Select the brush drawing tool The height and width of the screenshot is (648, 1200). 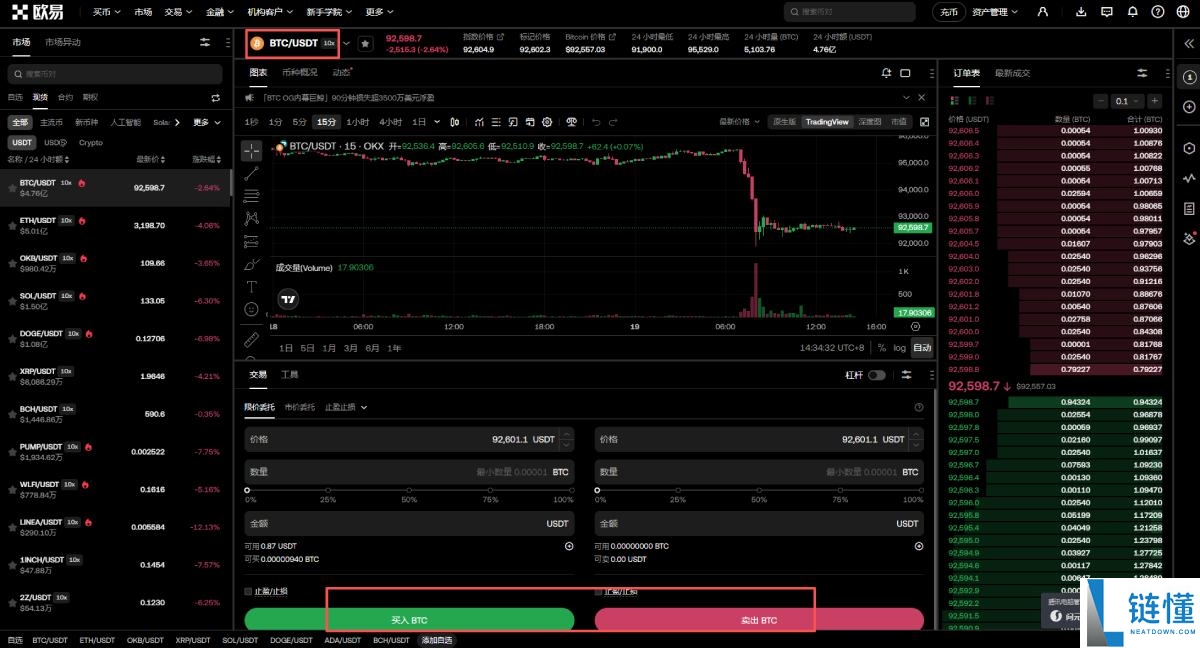251,264
